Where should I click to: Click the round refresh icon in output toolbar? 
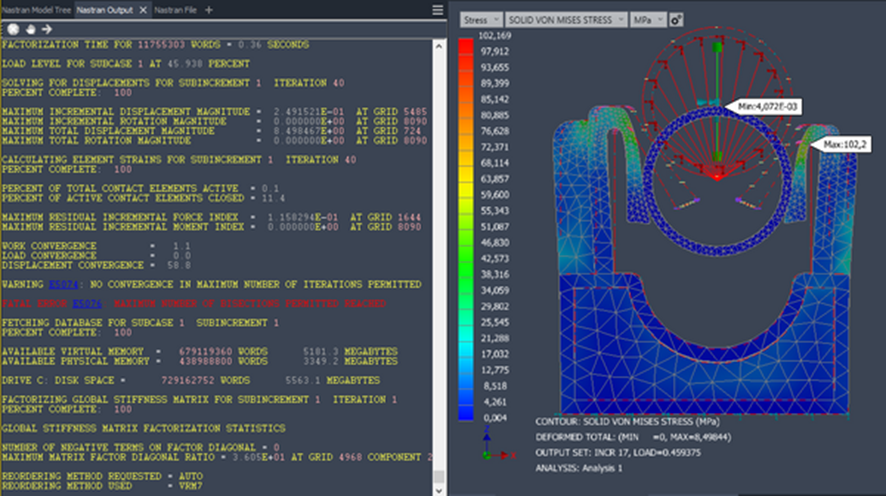(x=12, y=29)
